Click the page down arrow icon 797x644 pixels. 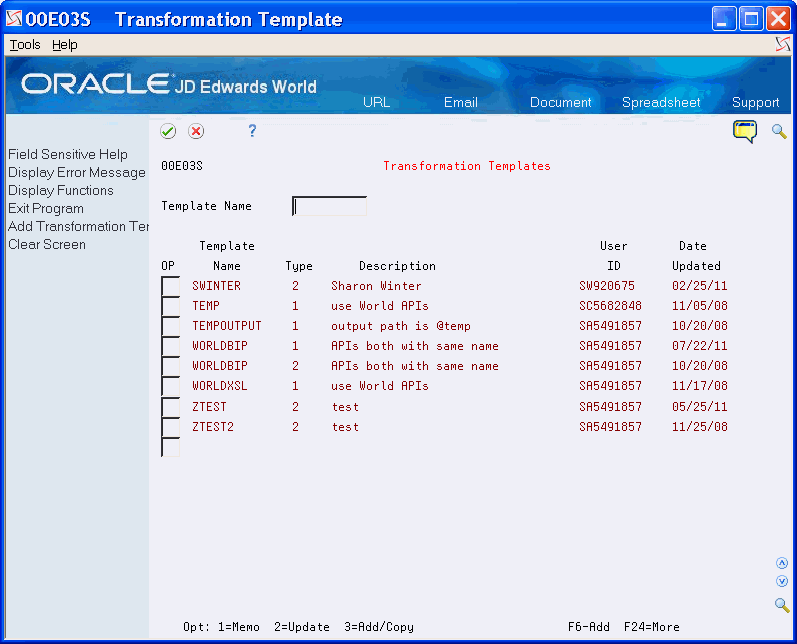[782, 581]
